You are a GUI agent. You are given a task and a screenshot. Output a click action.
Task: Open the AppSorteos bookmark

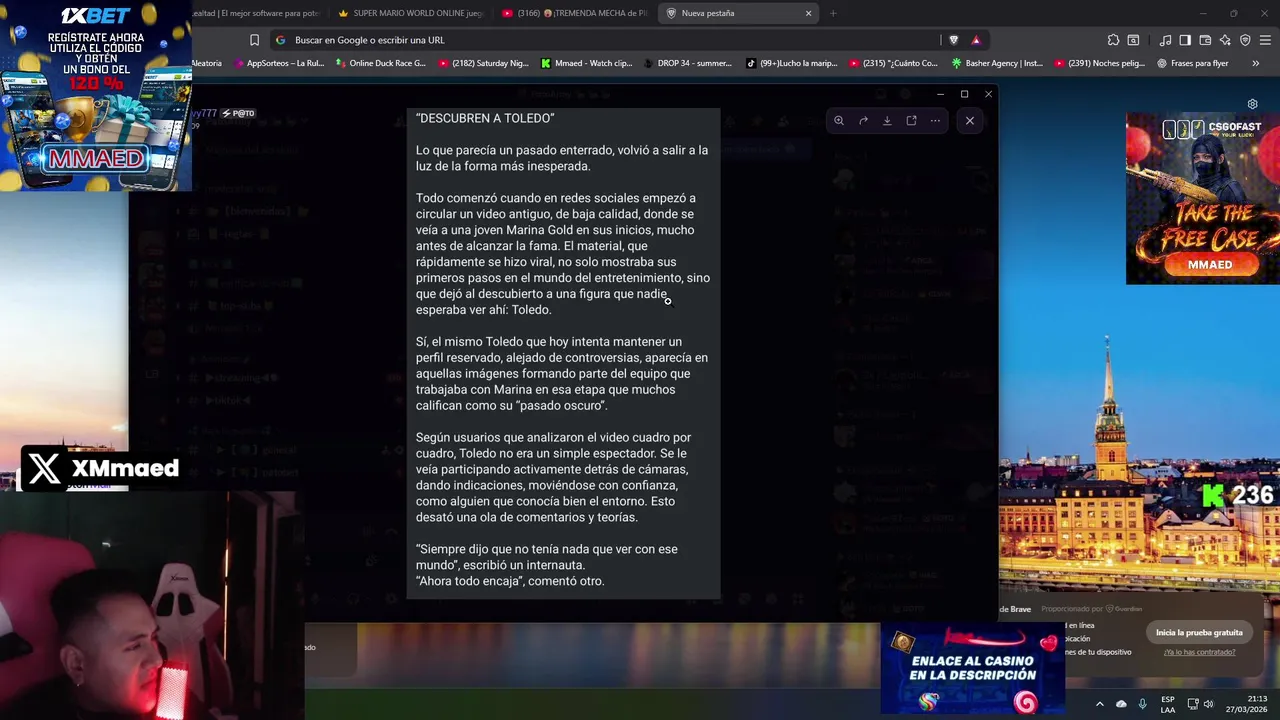pos(278,63)
